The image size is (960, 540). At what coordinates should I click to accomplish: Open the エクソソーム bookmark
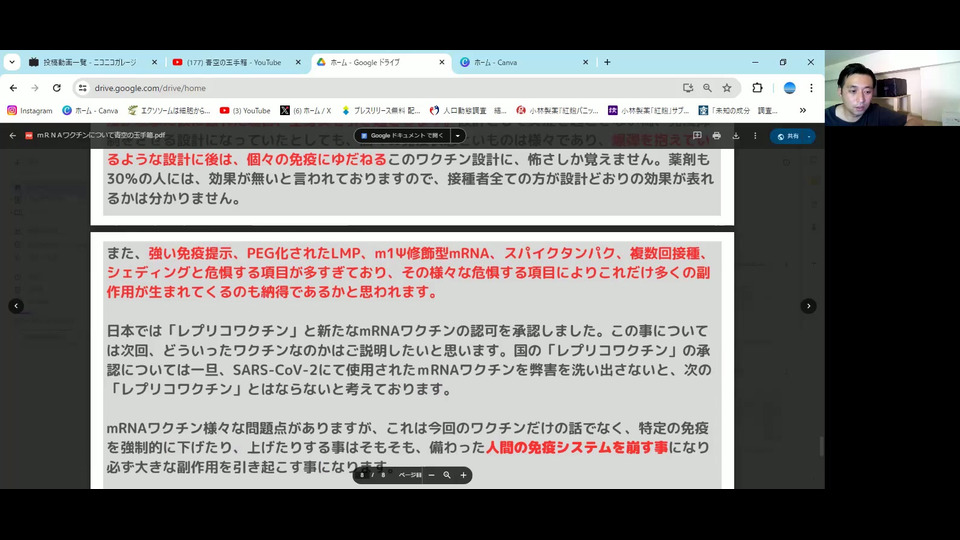coord(169,111)
